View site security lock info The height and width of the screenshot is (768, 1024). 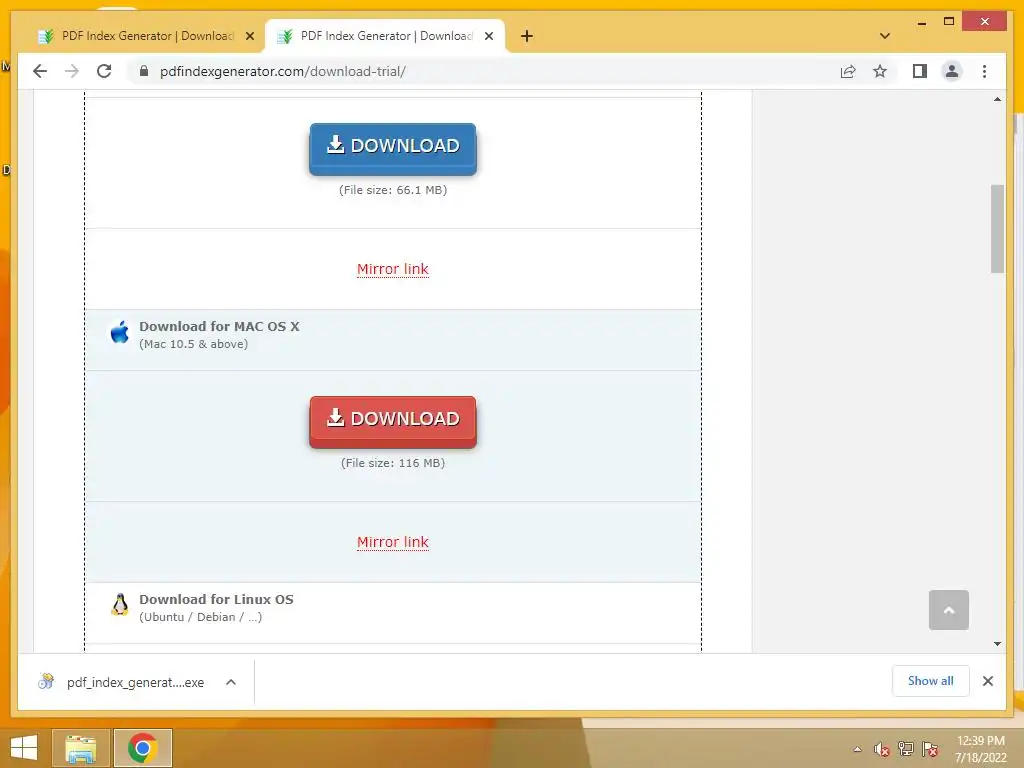[x=144, y=71]
